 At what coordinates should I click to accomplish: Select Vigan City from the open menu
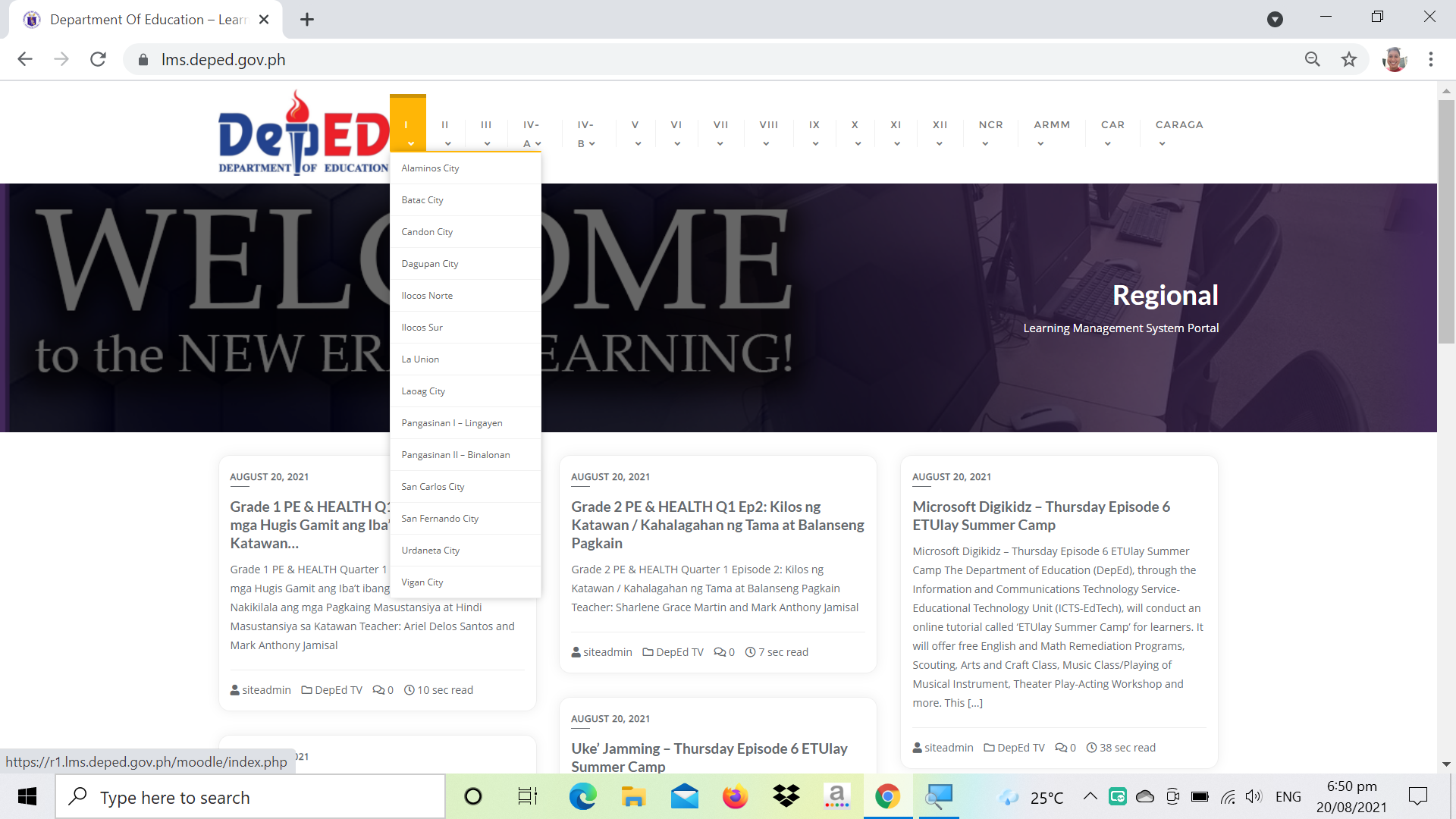click(422, 582)
